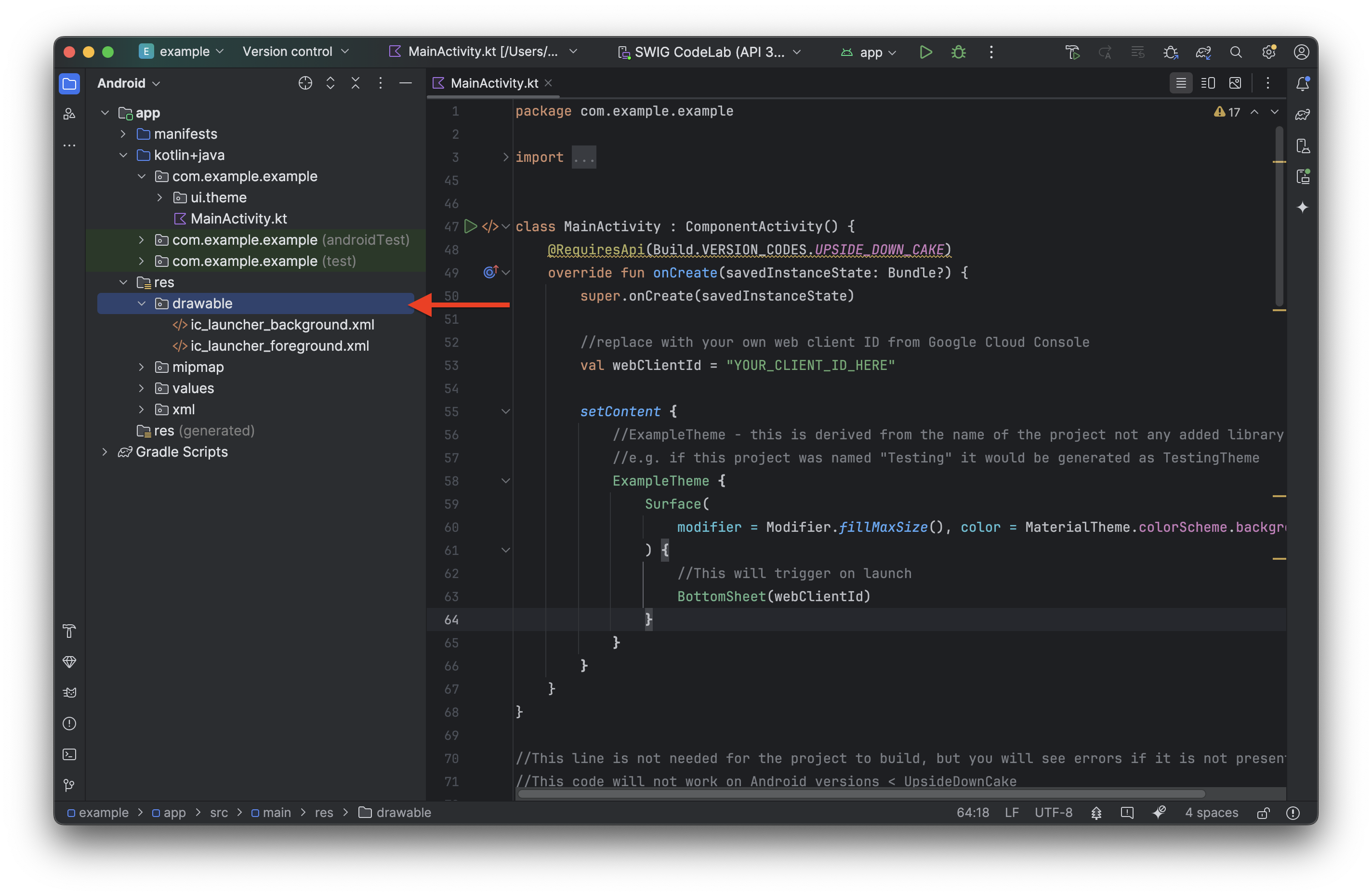Toggle read-only lock icon in status bar
Image resolution: width=1372 pixels, height=896 pixels.
point(1263,812)
